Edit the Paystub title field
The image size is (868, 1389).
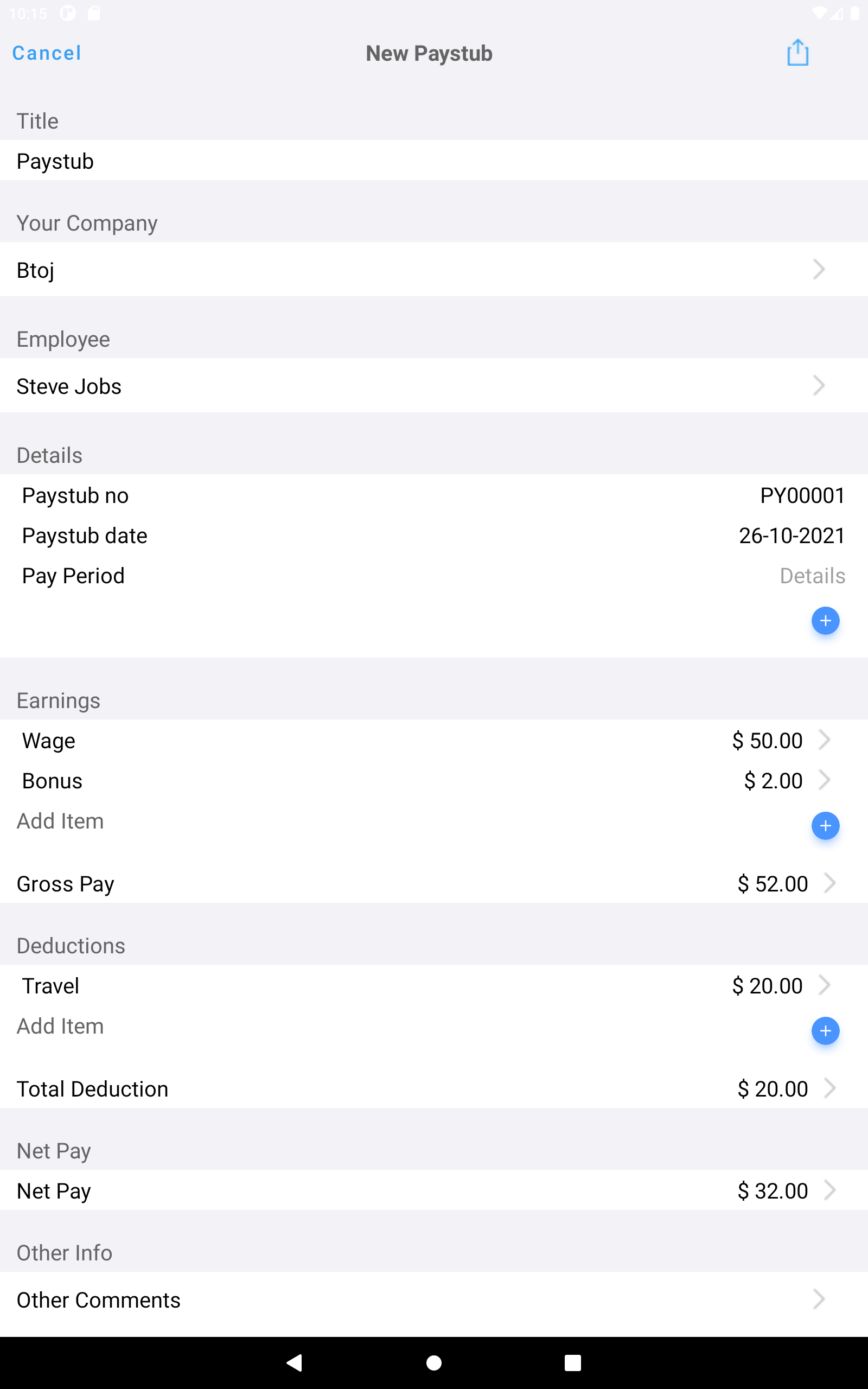[x=434, y=161]
